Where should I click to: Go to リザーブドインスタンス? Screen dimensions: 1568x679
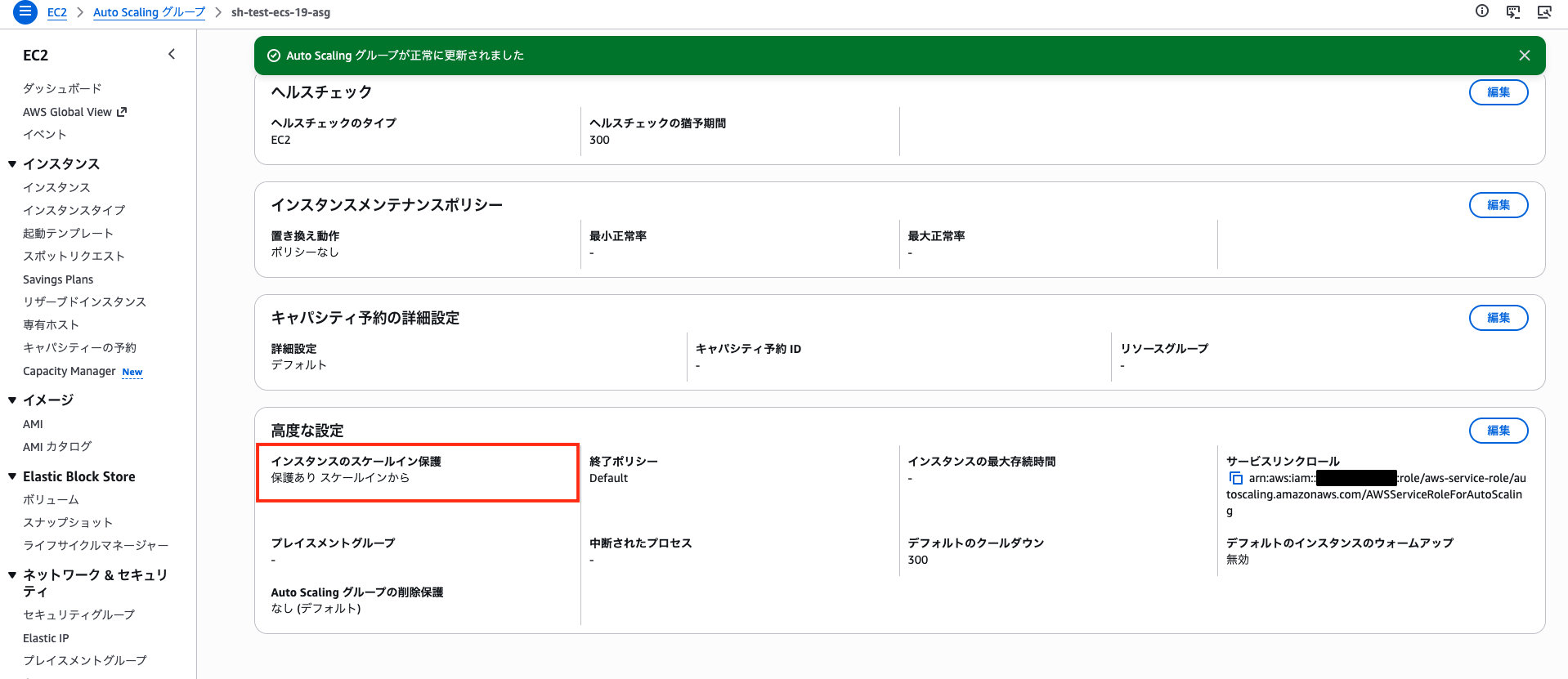[84, 302]
